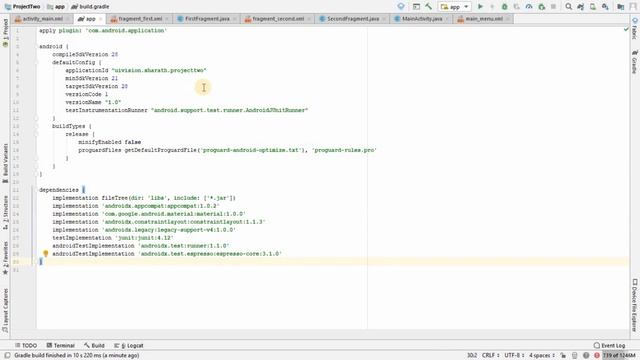Click Attach debugger to Android process icon
The width and height of the screenshot is (640, 360).
(x=542, y=7)
